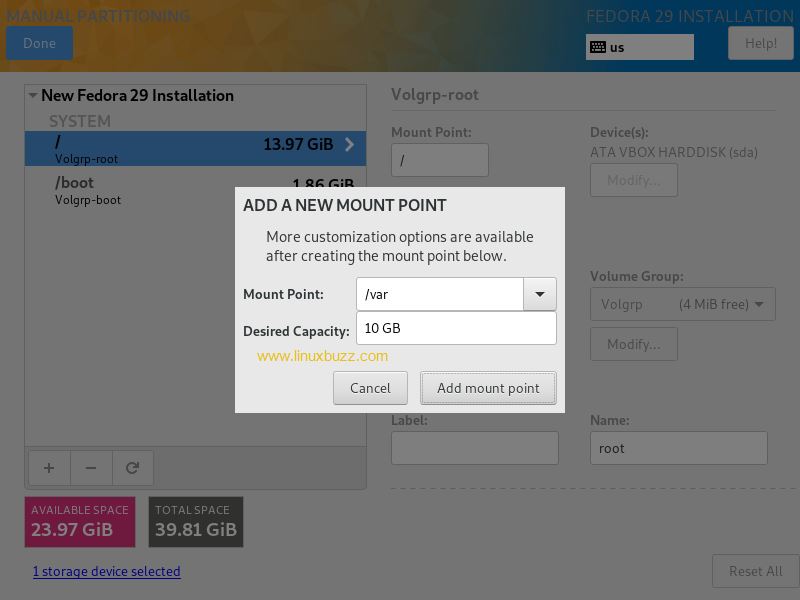Open the Help! button
Screen dimensions: 800x600
(x=761, y=43)
